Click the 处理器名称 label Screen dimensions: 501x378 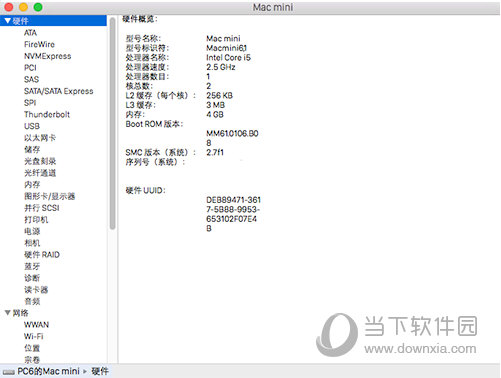point(147,57)
